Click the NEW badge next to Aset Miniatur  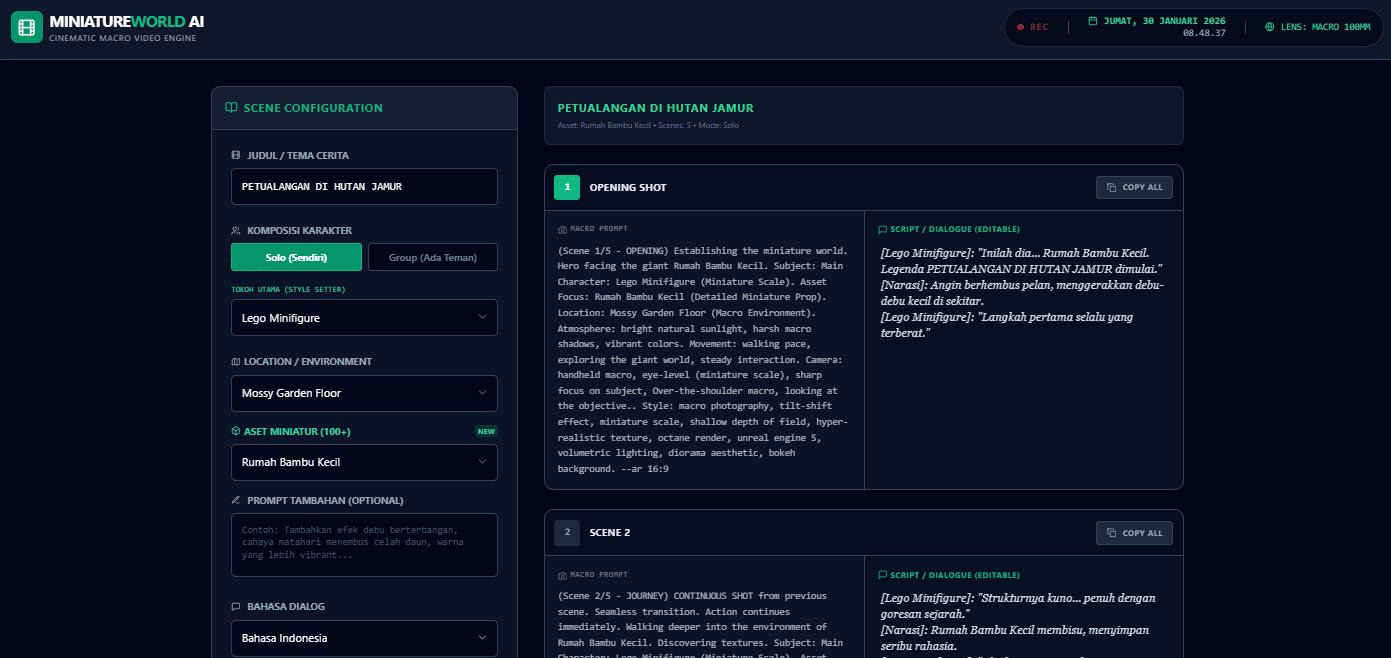click(x=487, y=431)
